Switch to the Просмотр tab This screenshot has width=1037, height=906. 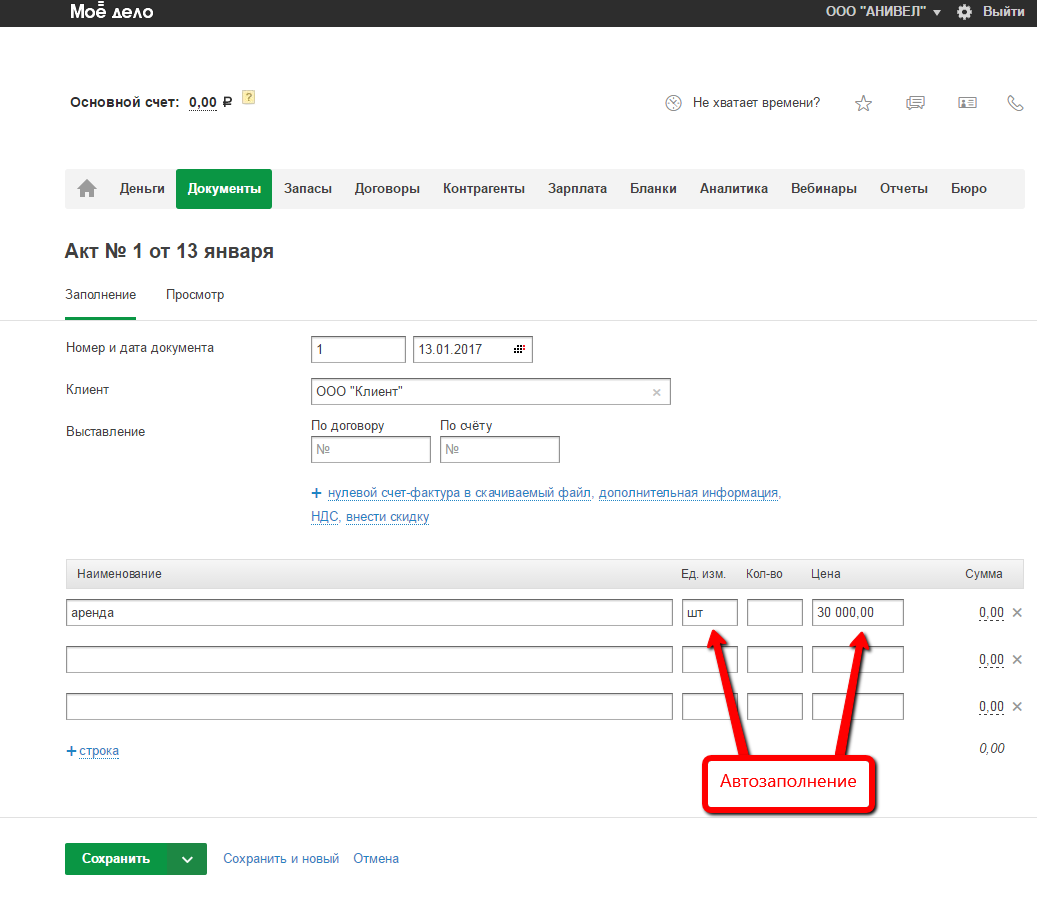pos(195,295)
